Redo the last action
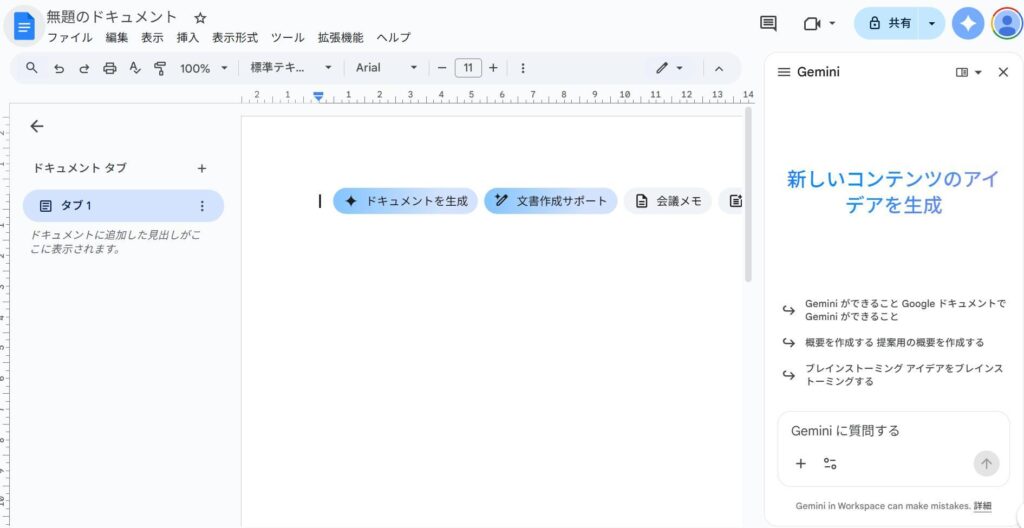The height and width of the screenshot is (528, 1024). click(x=84, y=68)
